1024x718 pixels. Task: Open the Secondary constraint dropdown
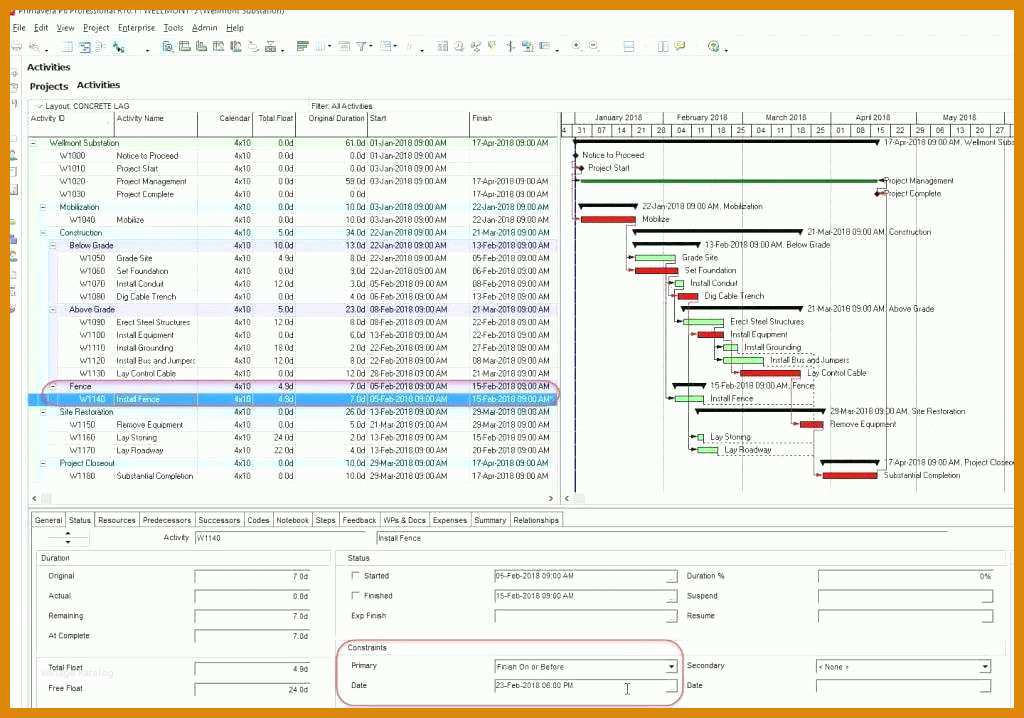pos(985,666)
